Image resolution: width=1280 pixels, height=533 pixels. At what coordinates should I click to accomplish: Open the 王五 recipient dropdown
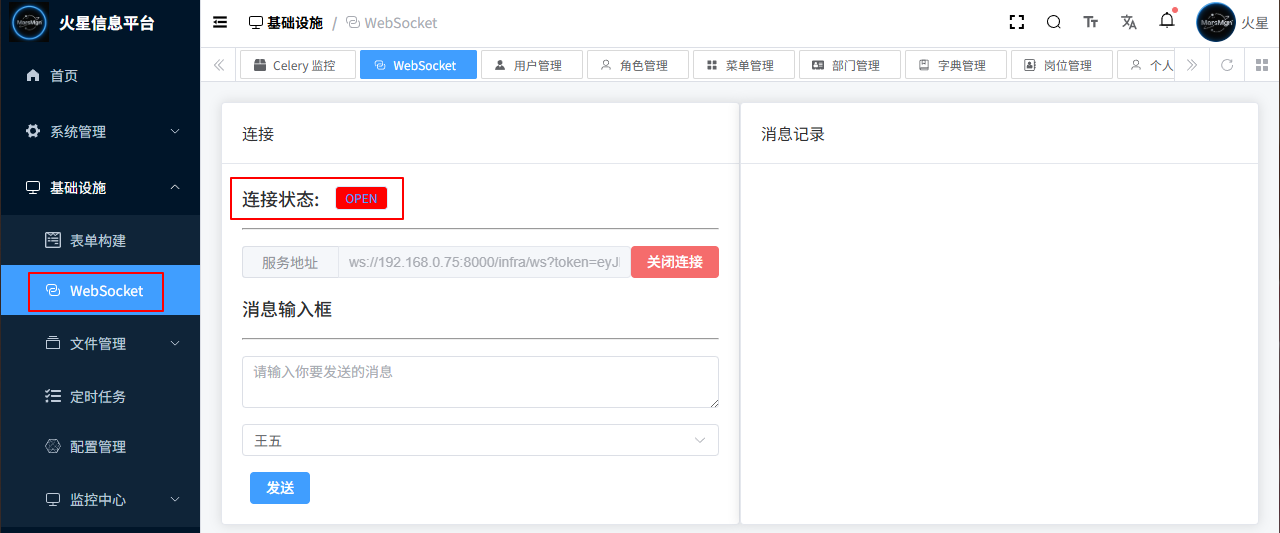pos(480,440)
